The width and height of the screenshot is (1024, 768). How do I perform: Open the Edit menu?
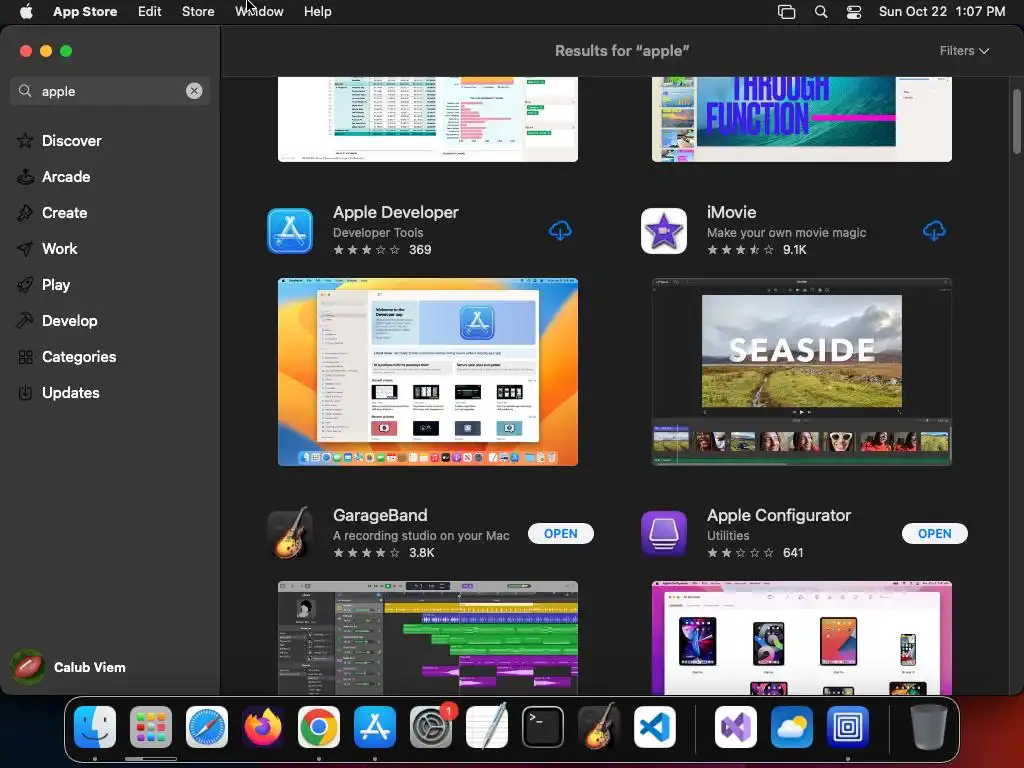pyautogui.click(x=150, y=12)
